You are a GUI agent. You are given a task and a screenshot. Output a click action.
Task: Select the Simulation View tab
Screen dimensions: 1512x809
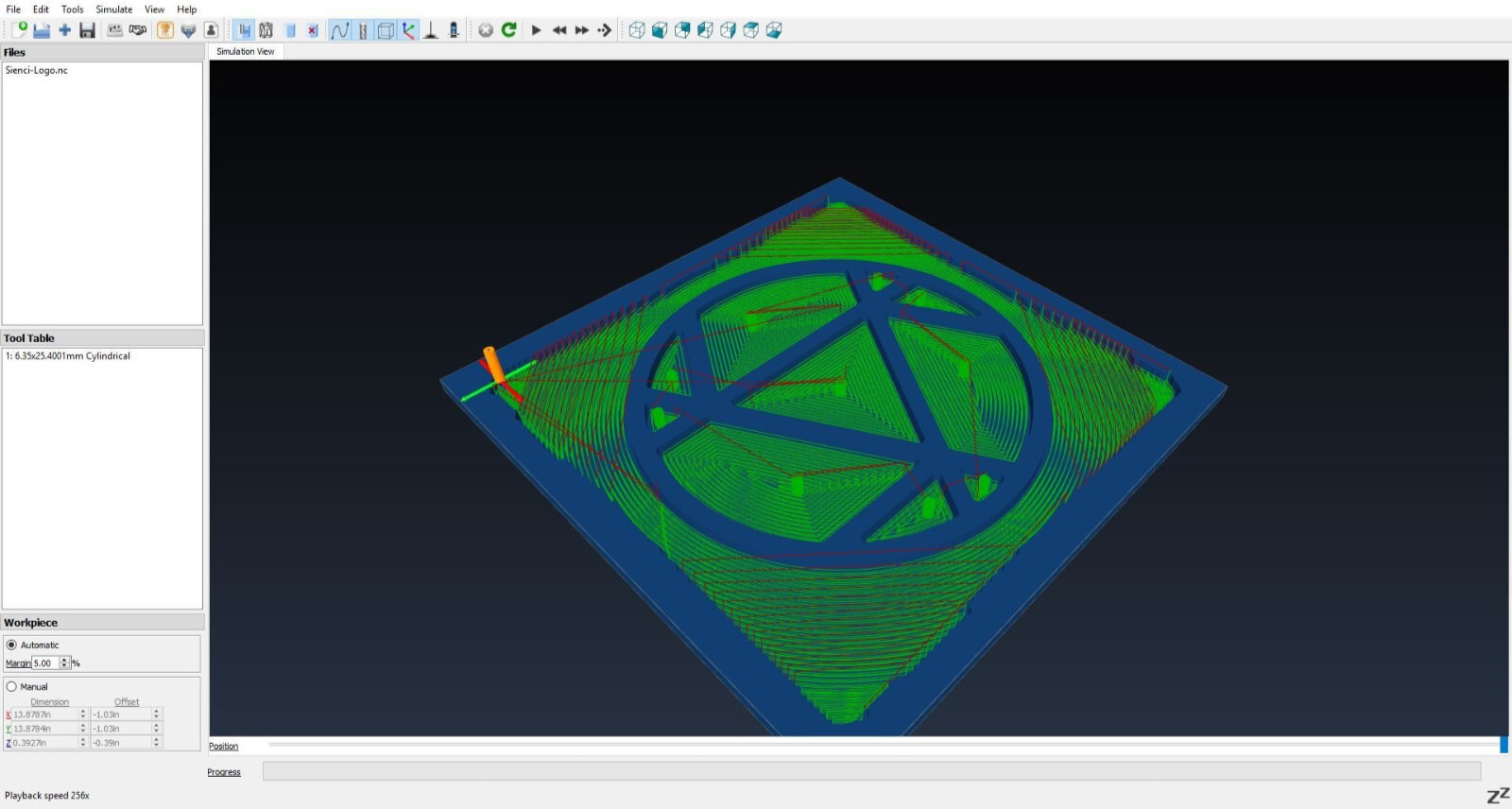246,51
